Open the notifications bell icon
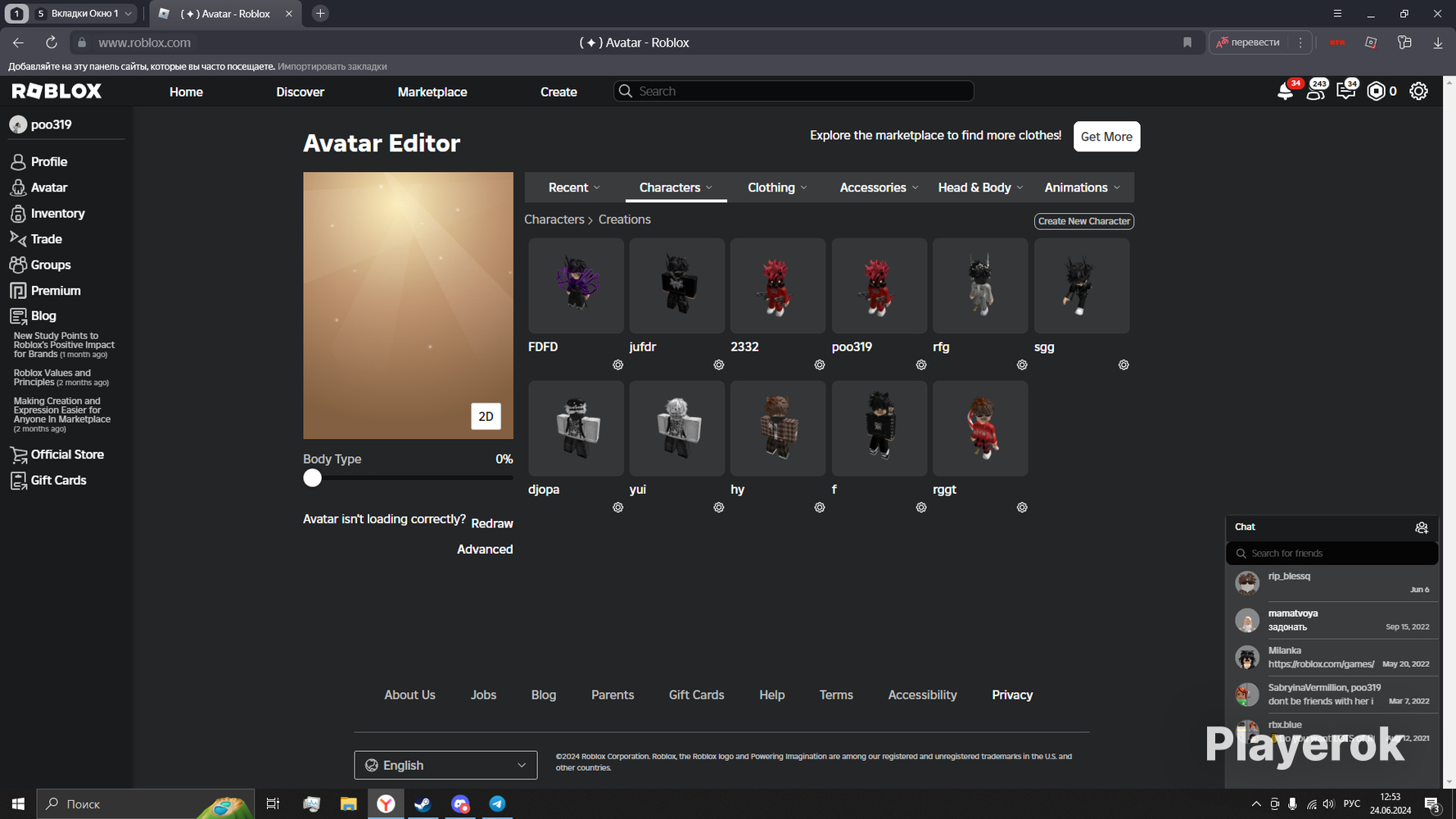This screenshot has height=819, width=1456. pos(1285,92)
